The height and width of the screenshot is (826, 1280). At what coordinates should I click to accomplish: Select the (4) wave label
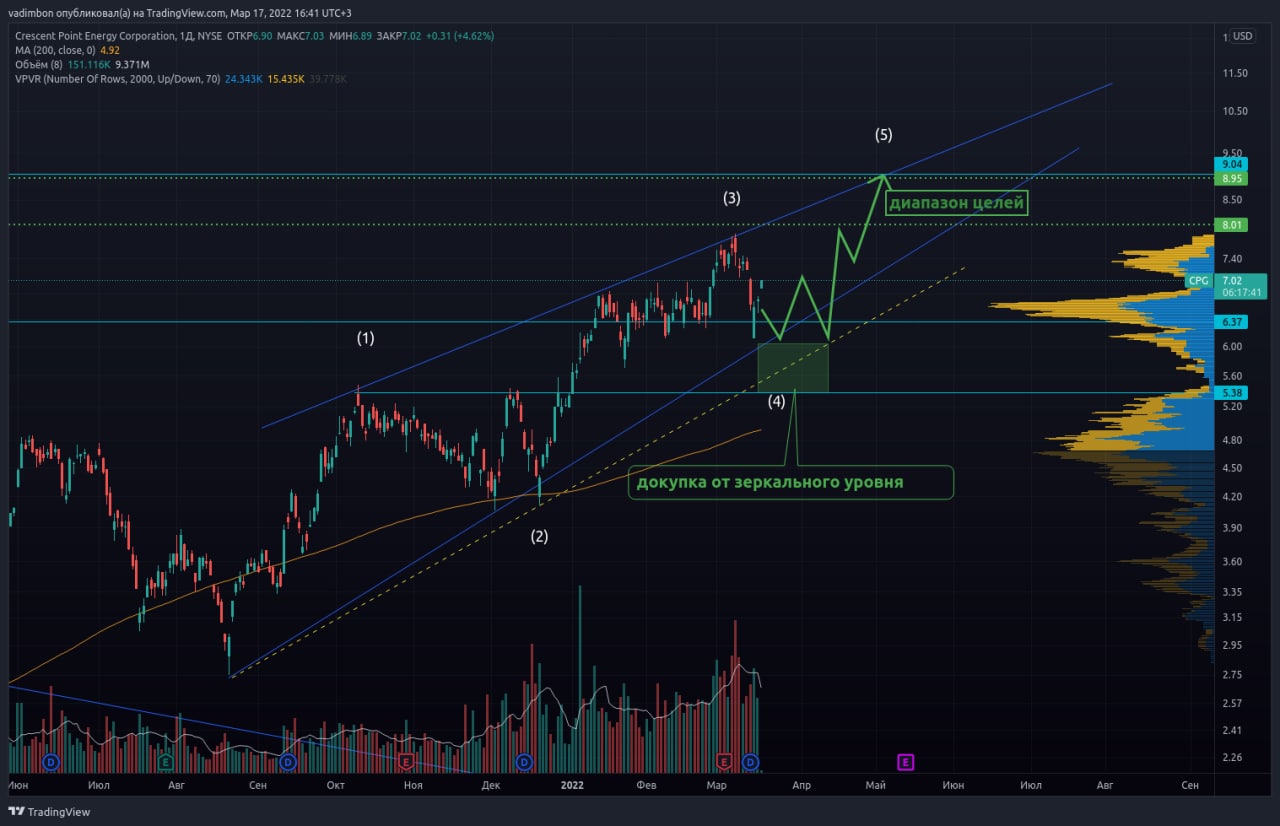(776, 402)
